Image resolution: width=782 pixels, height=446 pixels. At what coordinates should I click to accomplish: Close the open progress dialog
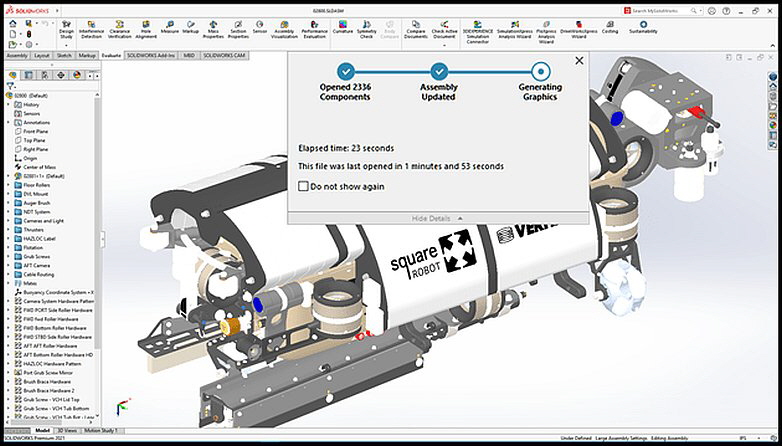(579, 60)
